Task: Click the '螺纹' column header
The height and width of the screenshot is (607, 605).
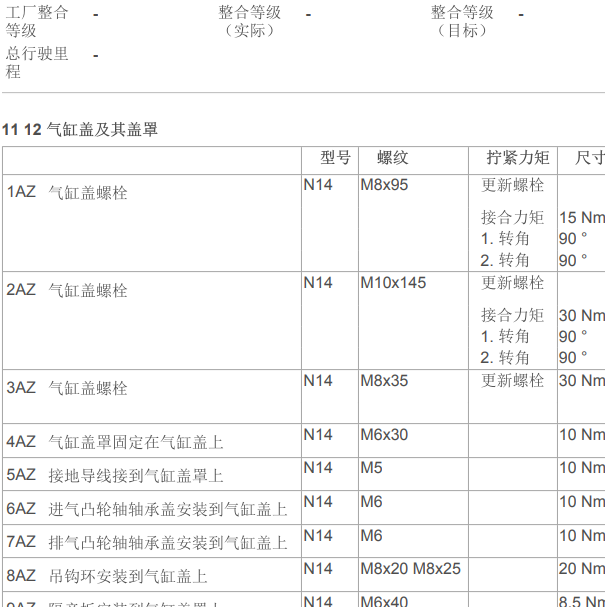Action: (393, 158)
